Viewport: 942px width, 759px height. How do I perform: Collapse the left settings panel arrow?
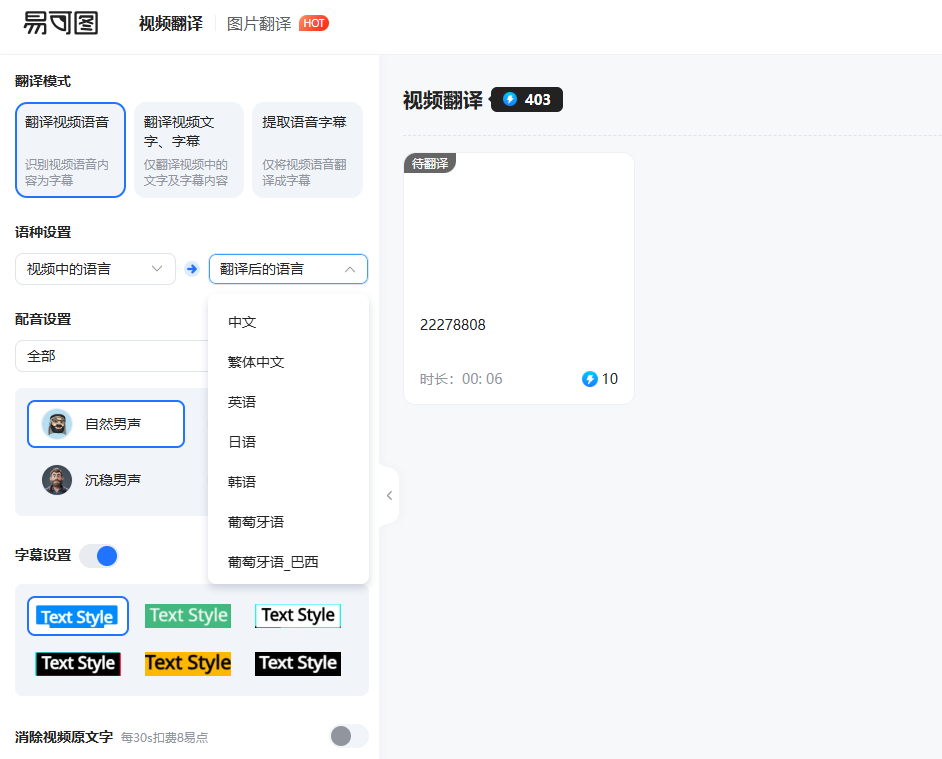click(389, 495)
